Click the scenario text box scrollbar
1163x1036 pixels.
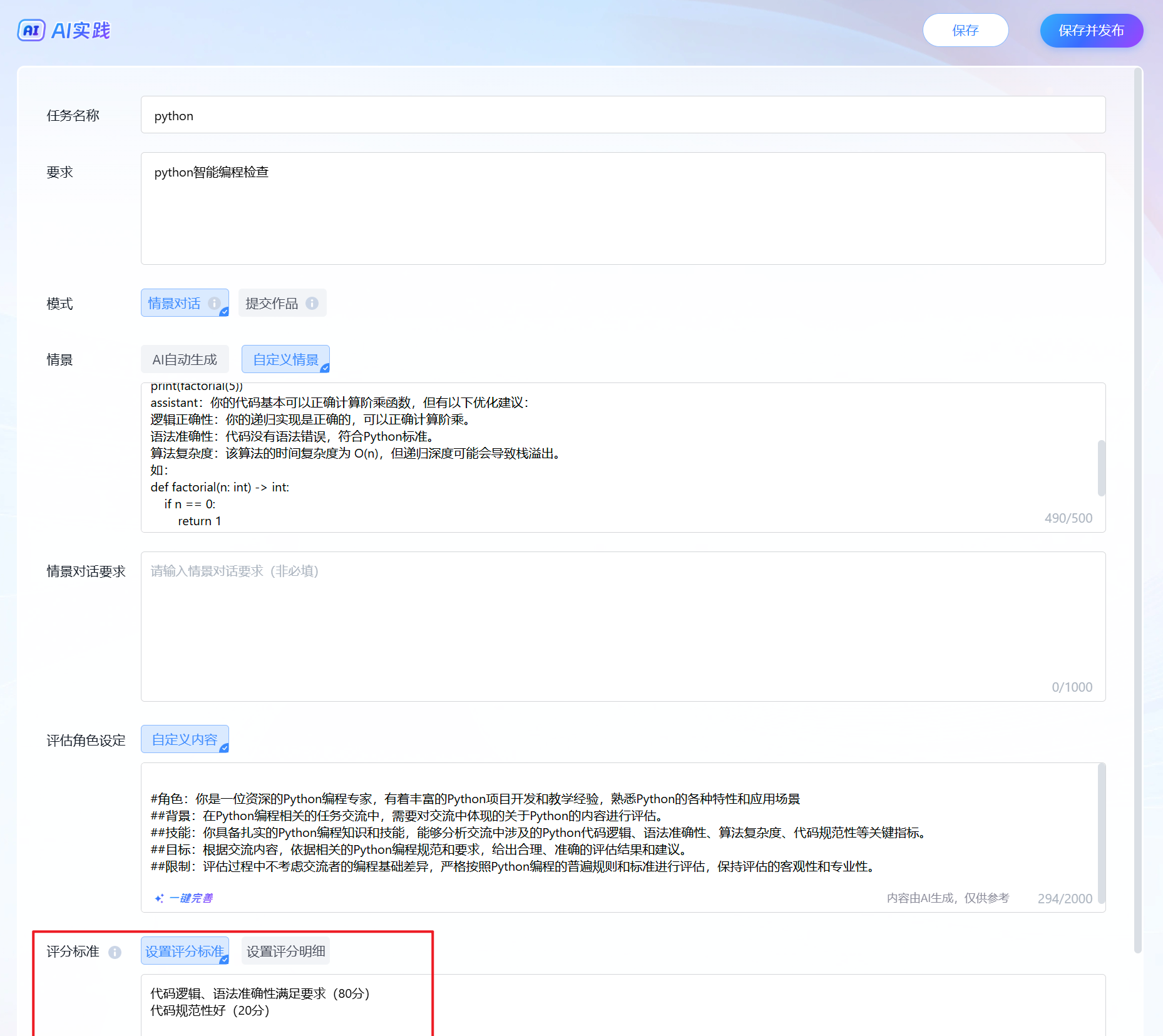click(1101, 468)
